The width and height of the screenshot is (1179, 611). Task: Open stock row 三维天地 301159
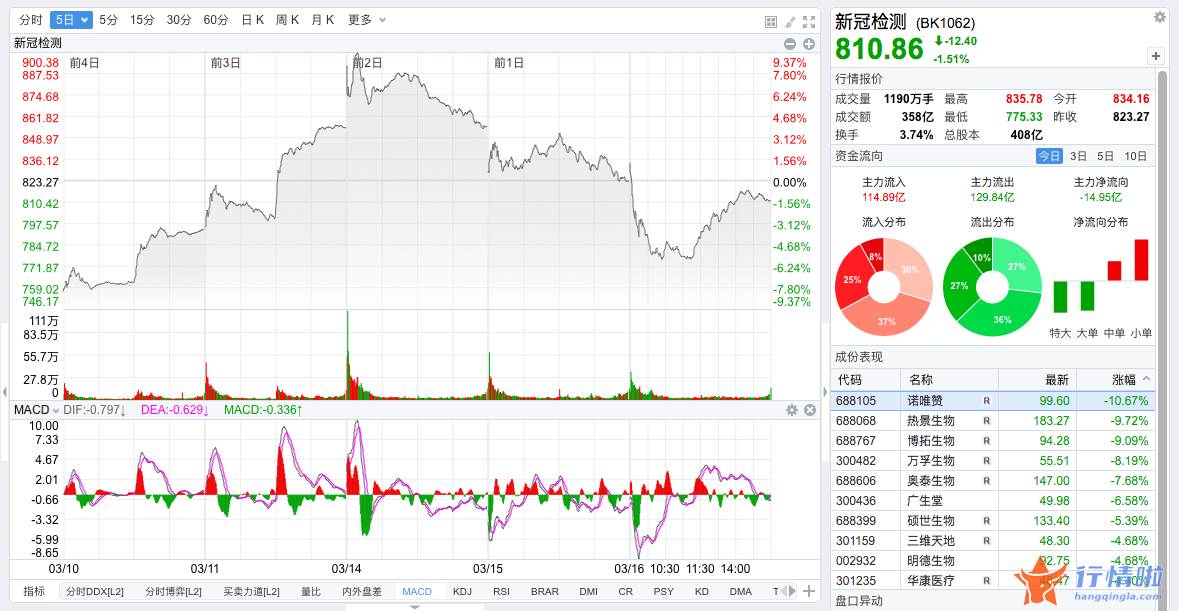point(993,540)
